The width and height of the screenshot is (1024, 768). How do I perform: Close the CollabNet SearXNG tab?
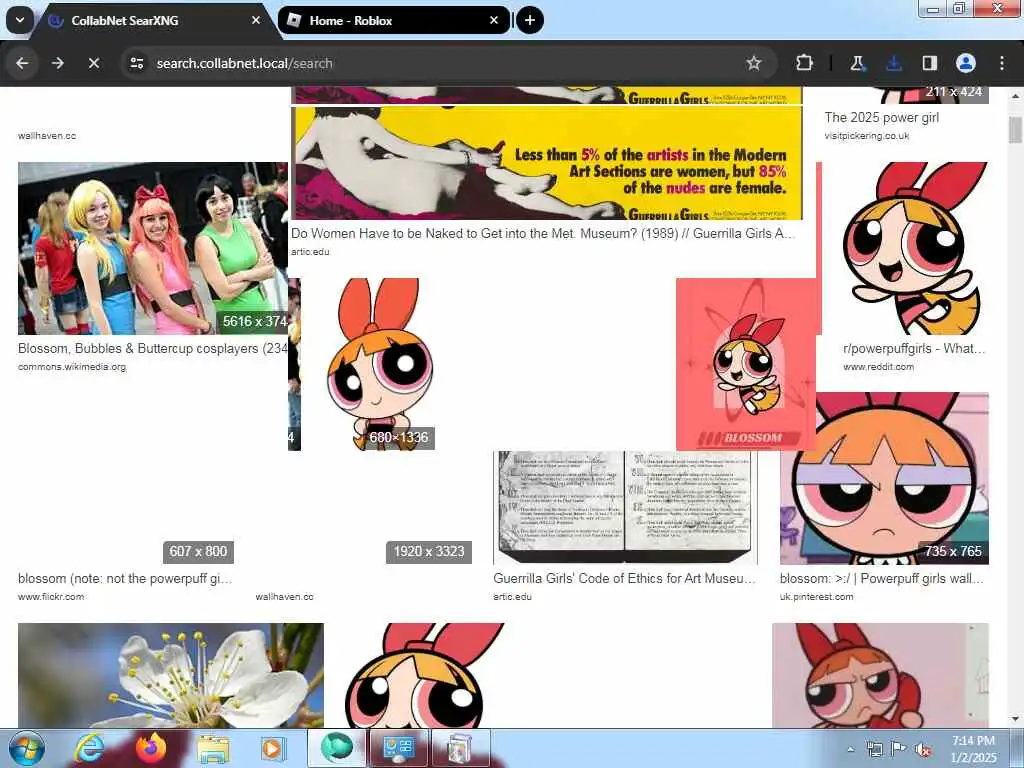[x=256, y=20]
